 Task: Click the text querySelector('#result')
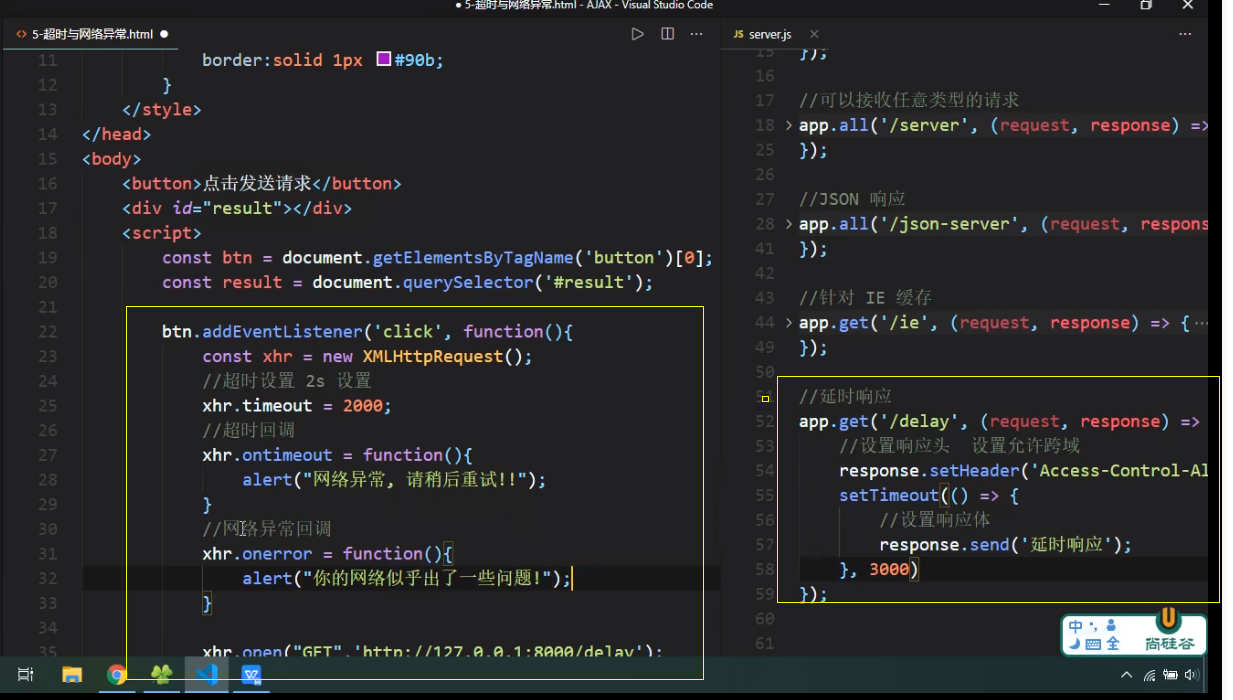tap(522, 282)
